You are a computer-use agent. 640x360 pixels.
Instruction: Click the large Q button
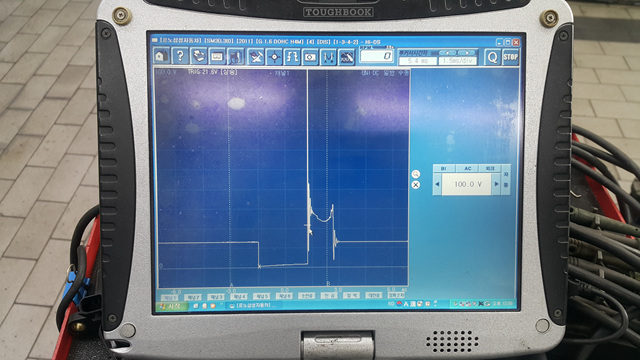tap(492, 57)
